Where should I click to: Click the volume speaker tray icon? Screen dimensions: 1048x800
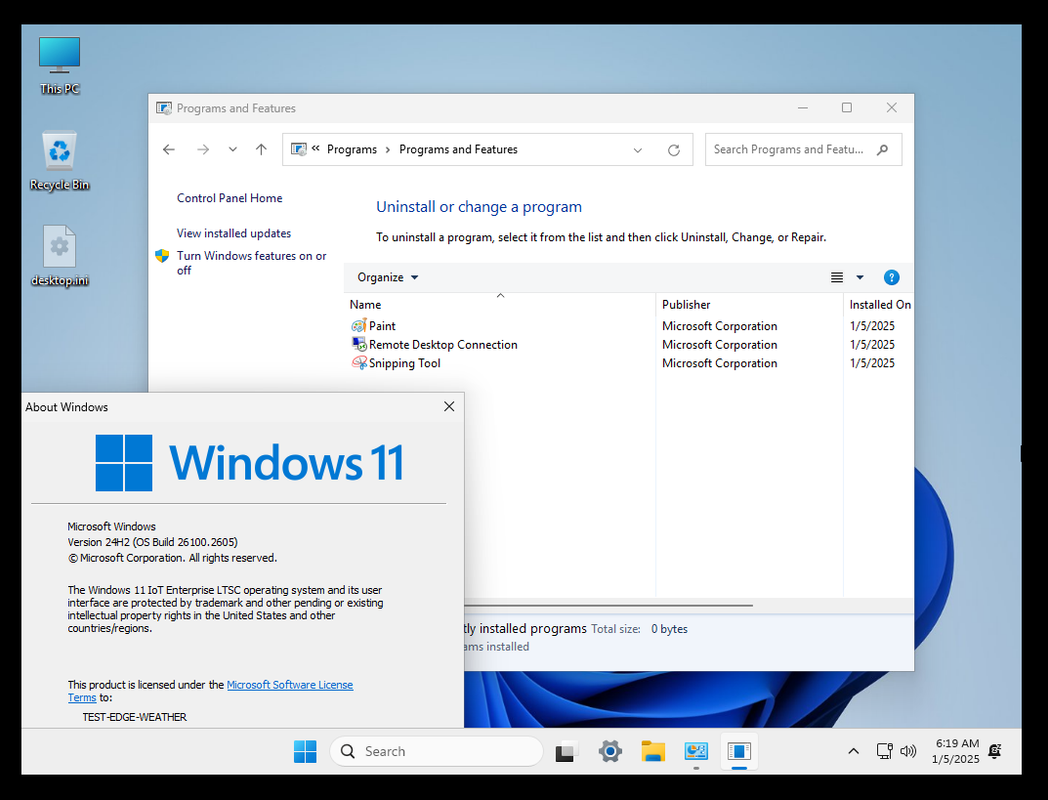point(908,752)
